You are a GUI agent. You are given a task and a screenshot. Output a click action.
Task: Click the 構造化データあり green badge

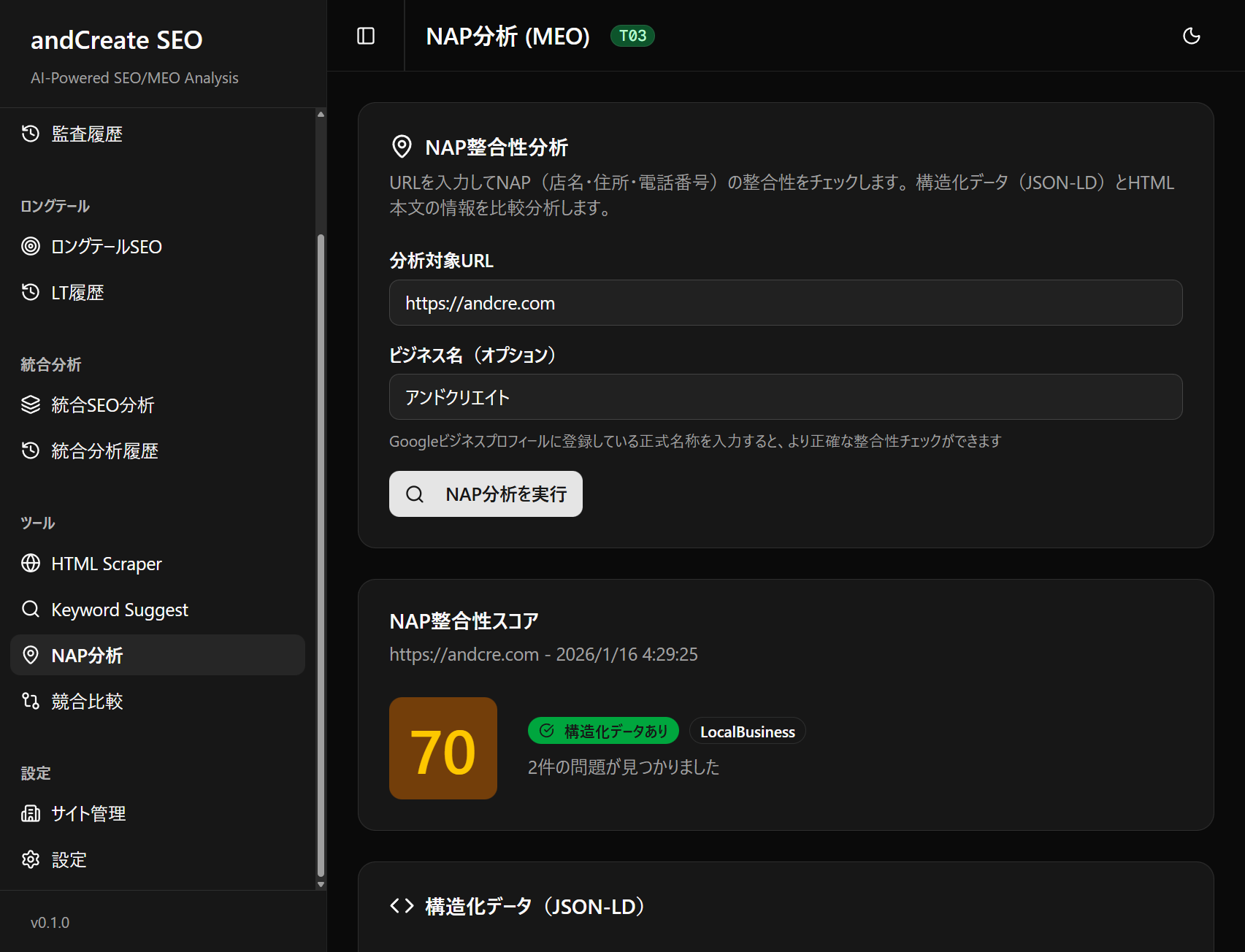coord(603,731)
